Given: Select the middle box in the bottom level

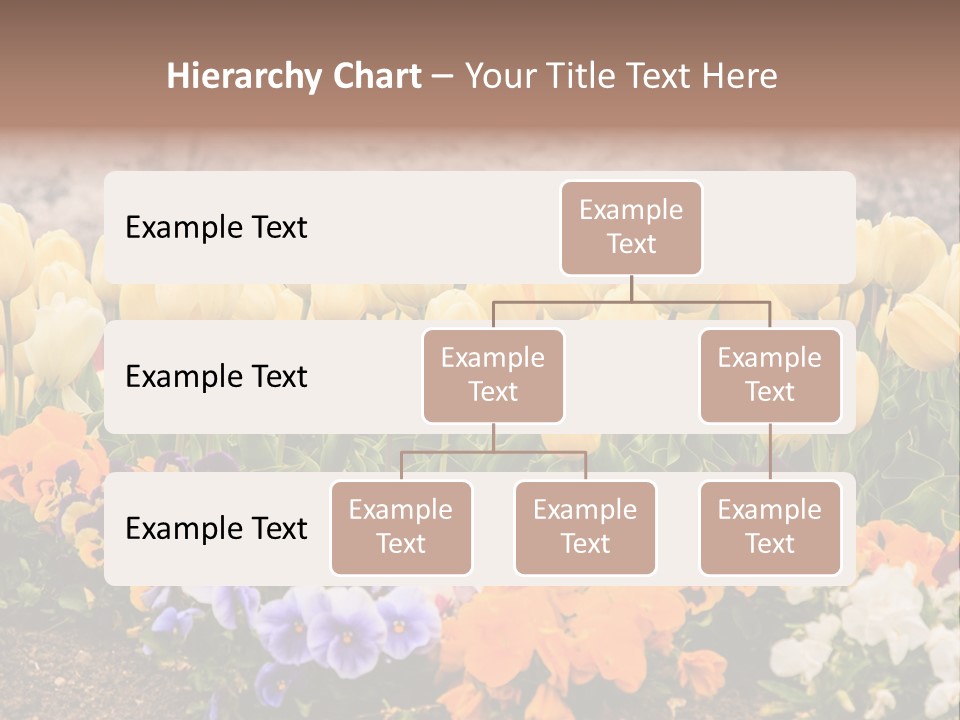Looking at the screenshot, I should 585,528.
